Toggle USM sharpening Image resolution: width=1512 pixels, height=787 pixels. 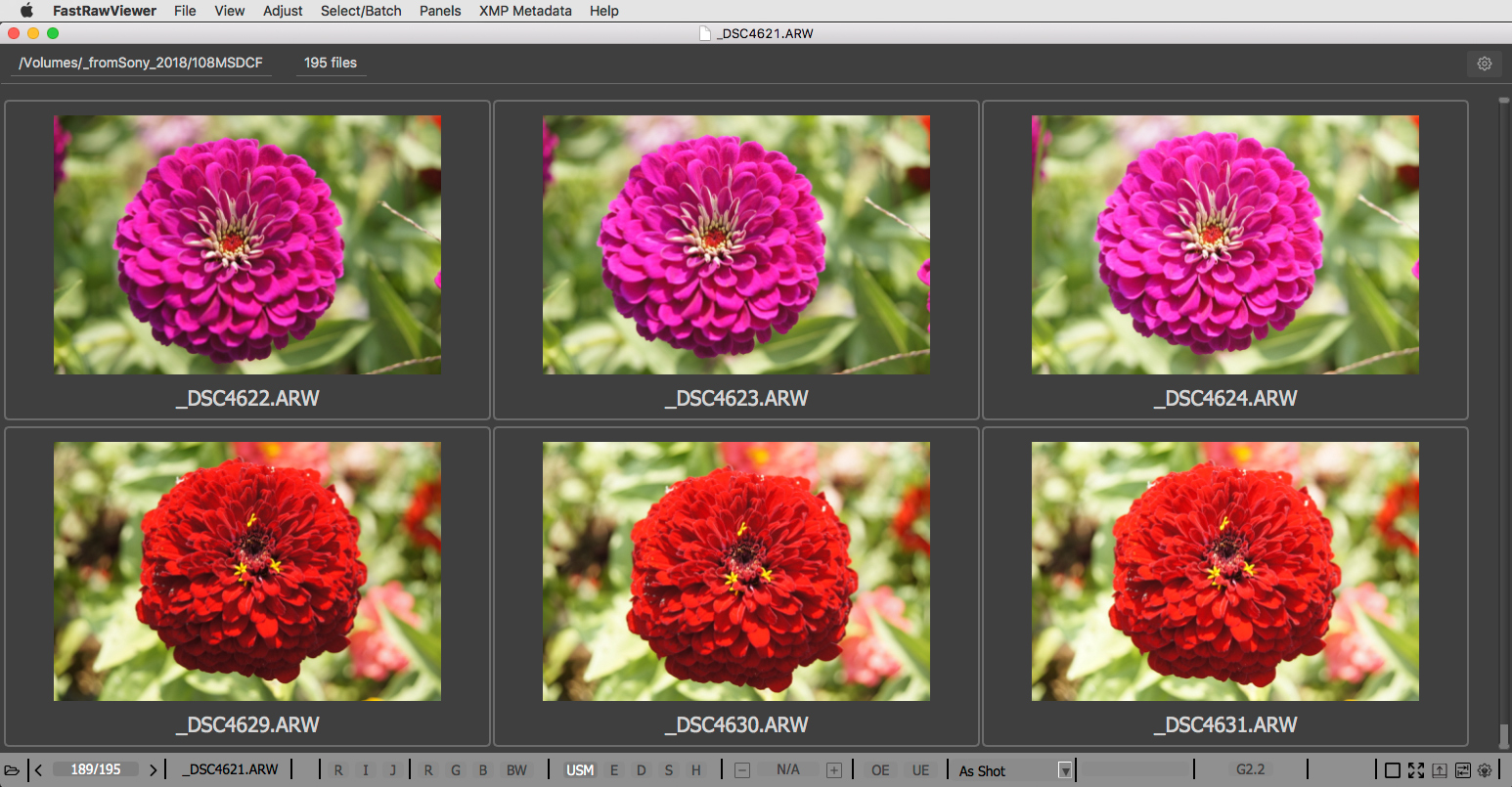580,770
